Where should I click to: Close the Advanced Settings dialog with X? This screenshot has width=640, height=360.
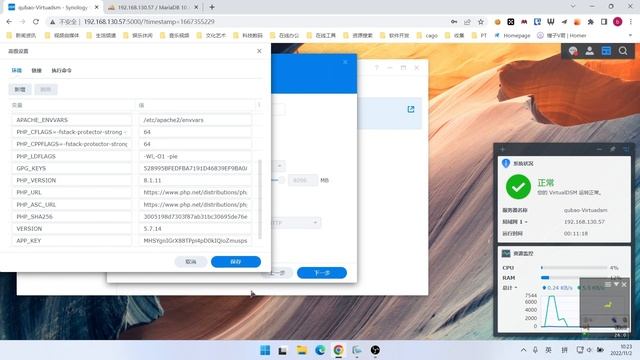pos(259,51)
